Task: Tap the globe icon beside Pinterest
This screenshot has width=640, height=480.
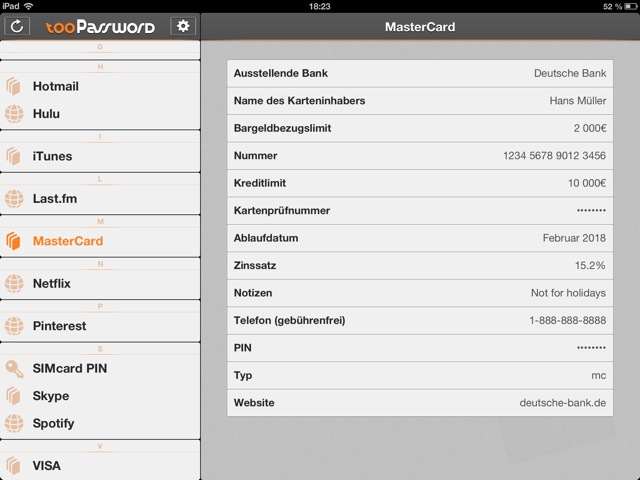Action: [x=14, y=326]
